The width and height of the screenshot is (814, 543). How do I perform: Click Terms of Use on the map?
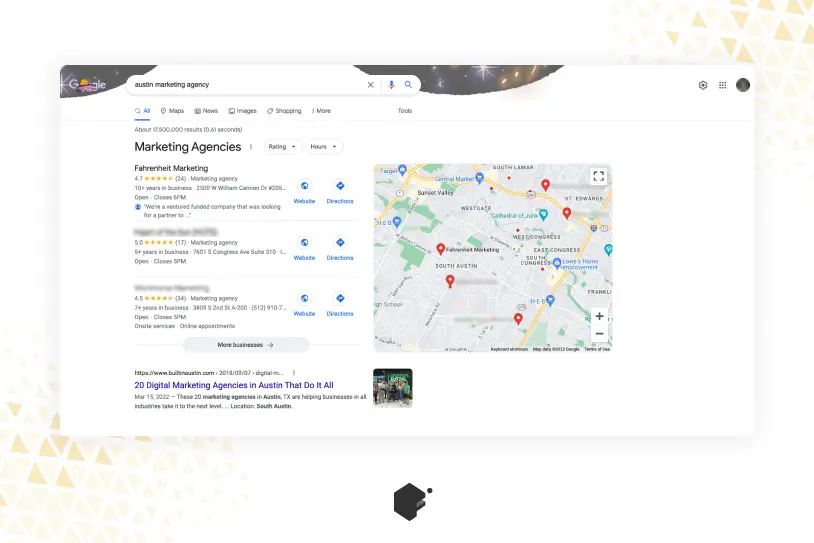pos(597,349)
